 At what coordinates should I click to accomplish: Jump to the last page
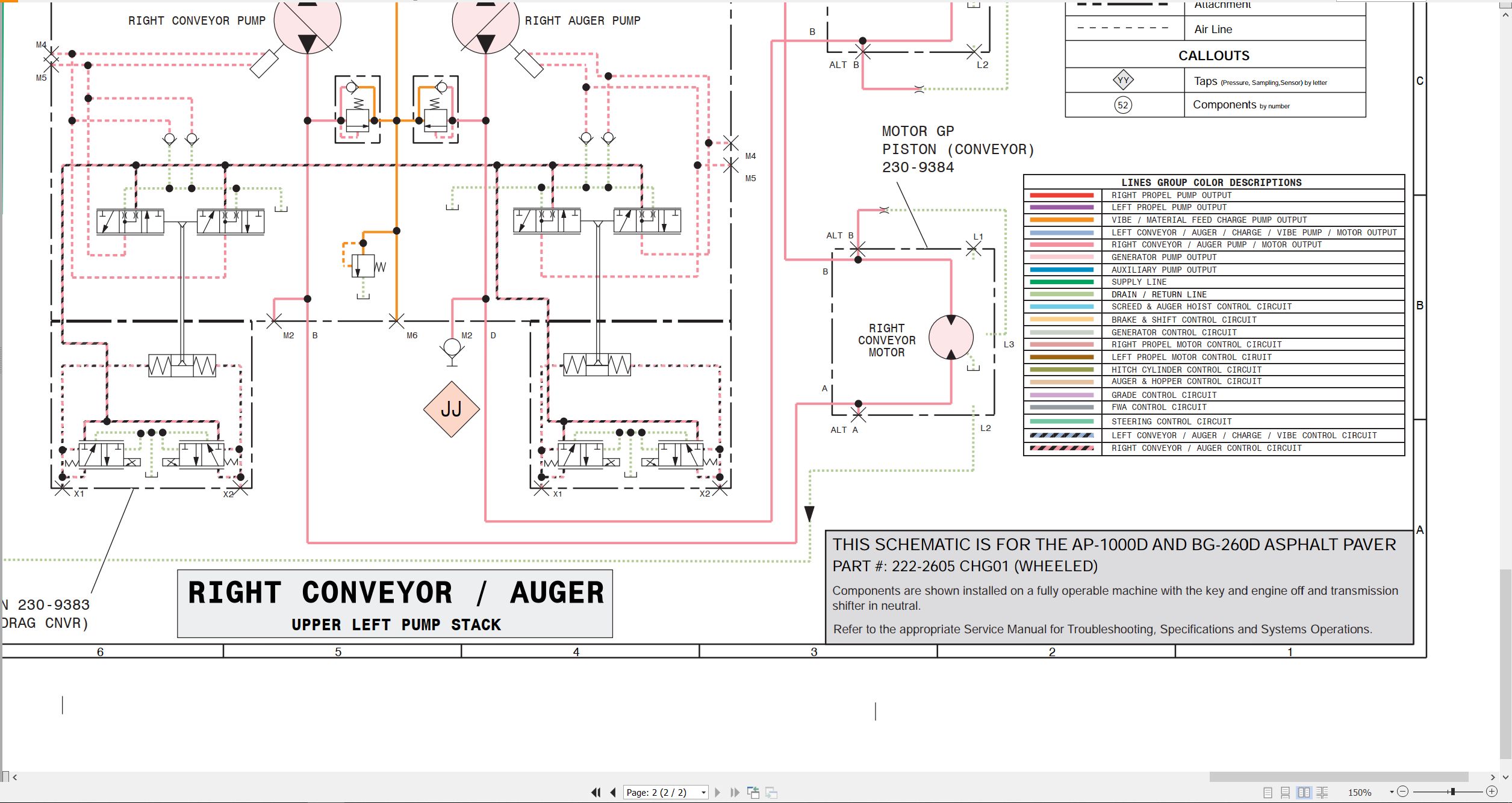735,792
